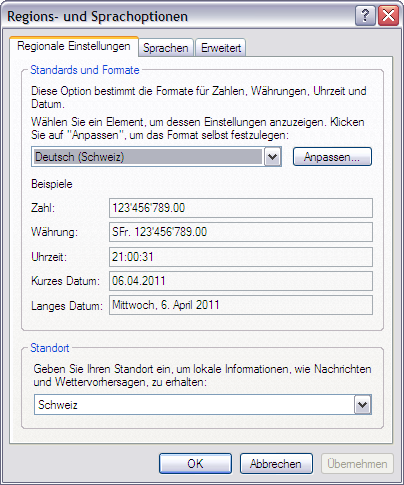Close the Regions- und Sprachoptionen dialog
The image size is (404, 485).
click(x=389, y=16)
